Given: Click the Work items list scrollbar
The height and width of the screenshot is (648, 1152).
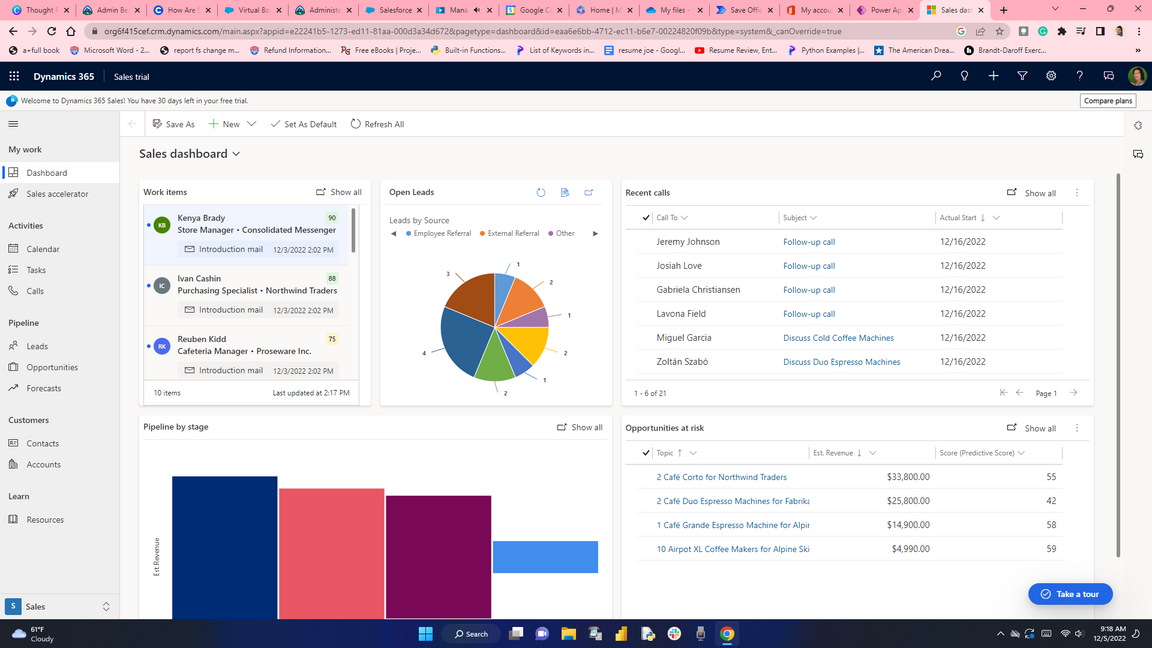Looking at the screenshot, I should click(353, 230).
